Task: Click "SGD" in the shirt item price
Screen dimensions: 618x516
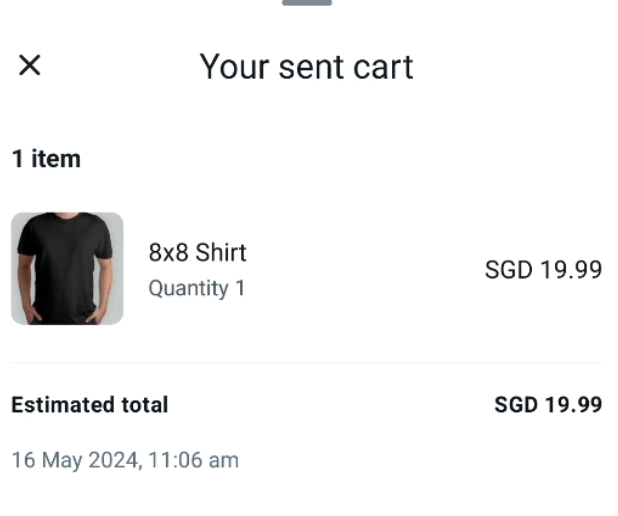Action: click(x=509, y=270)
